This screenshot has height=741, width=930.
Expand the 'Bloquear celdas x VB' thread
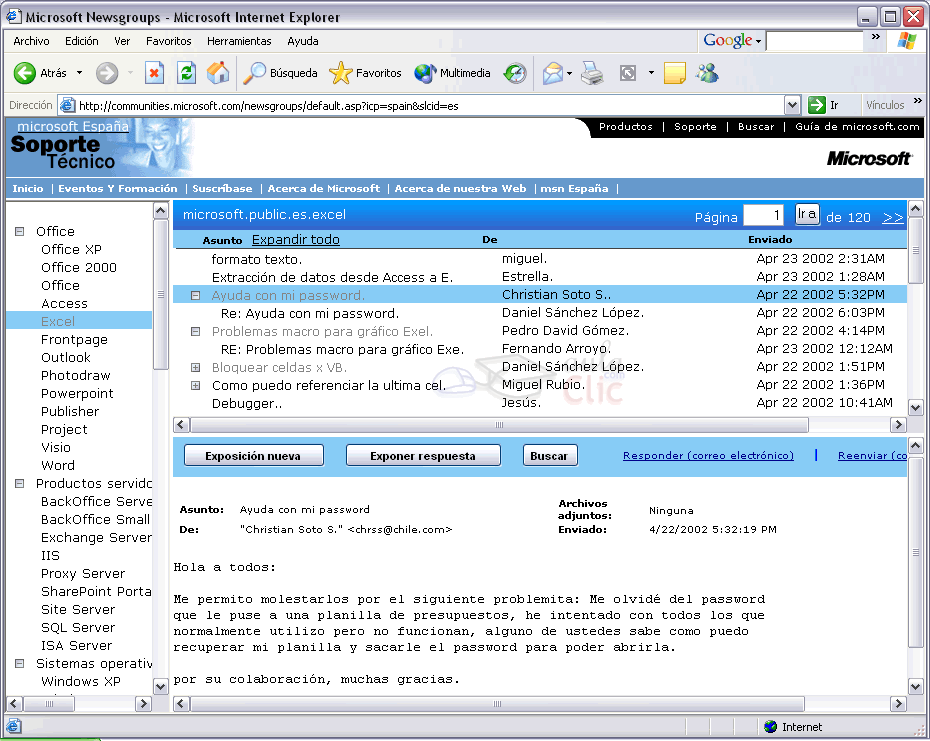click(x=196, y=368)
